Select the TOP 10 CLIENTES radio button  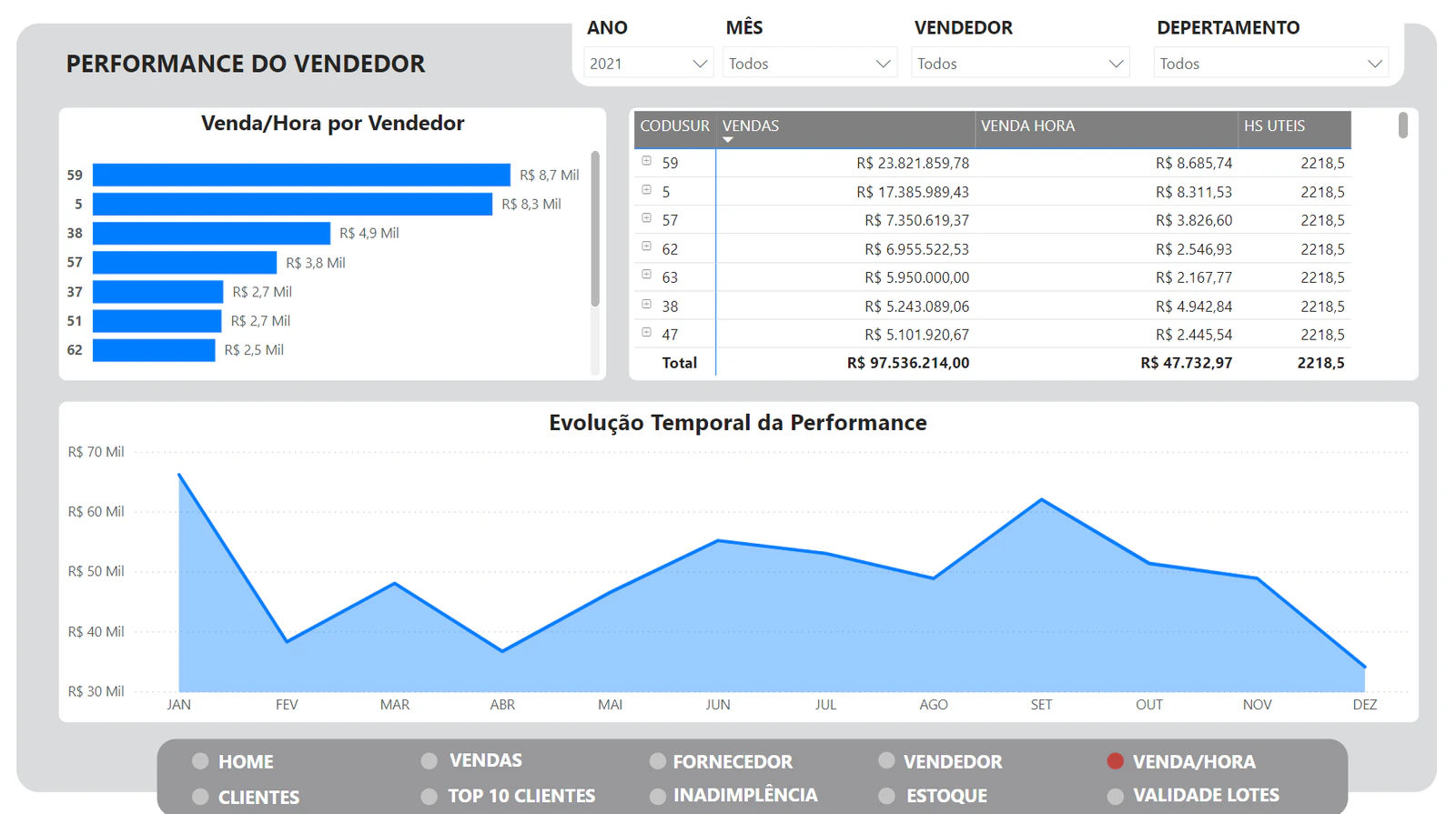430,796
